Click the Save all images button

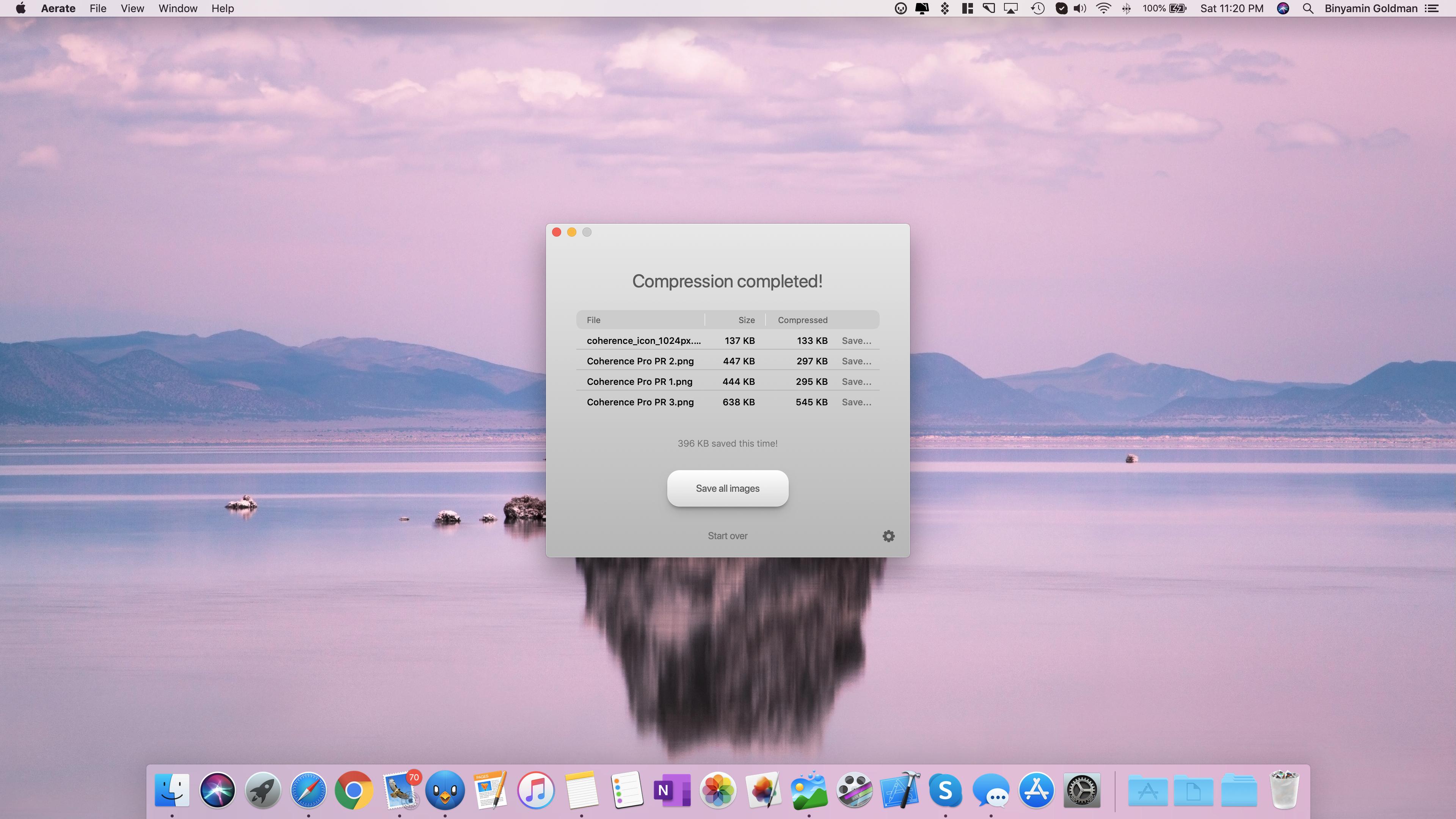[728, 488]
